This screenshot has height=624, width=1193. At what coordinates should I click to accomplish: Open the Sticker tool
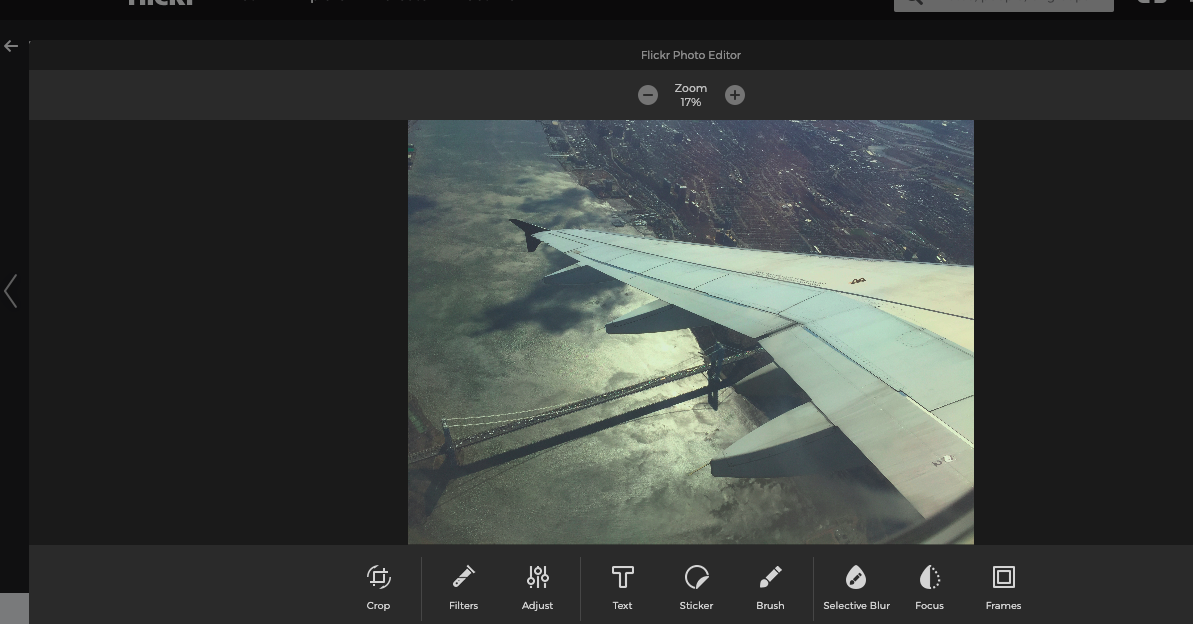[696, 587]
